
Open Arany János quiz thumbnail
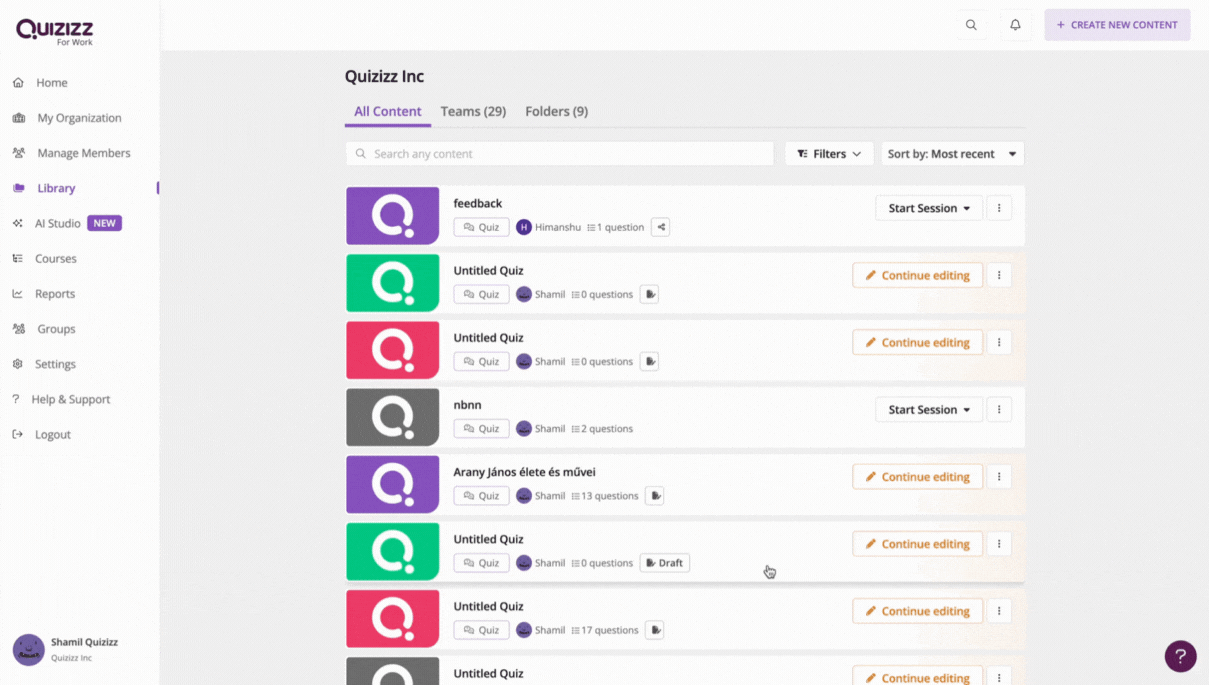(392, 484)
